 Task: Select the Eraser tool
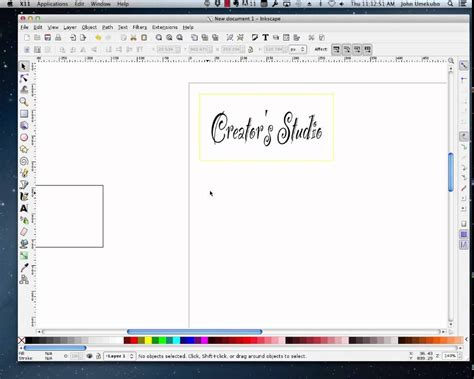(x=24, y=232)
